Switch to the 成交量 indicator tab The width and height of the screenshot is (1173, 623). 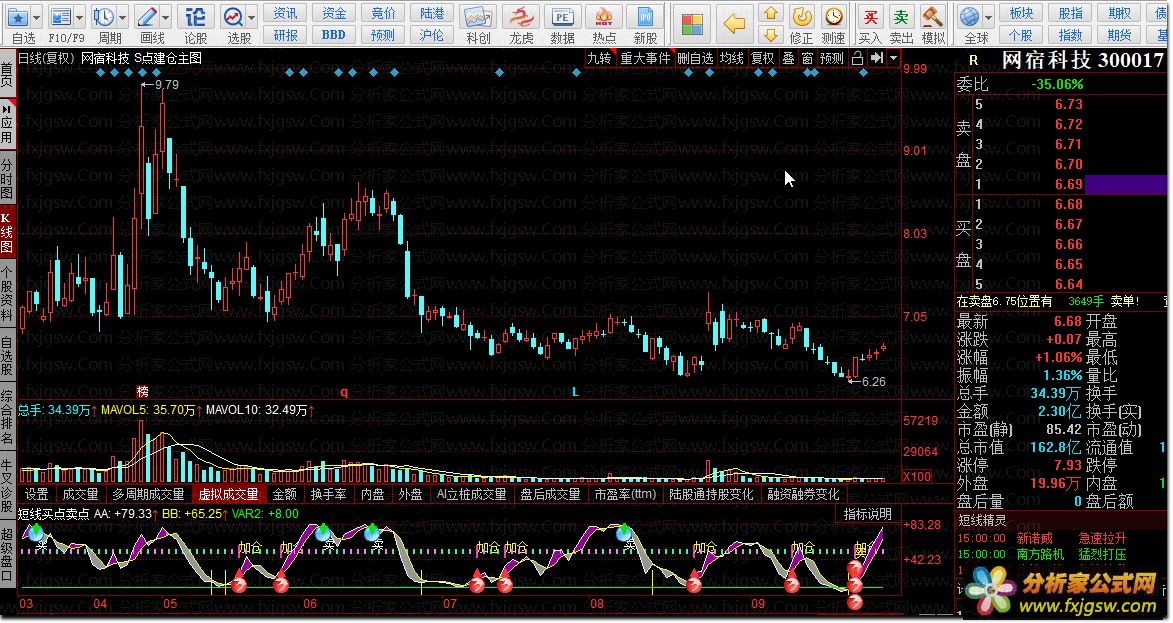click(80, 494)
